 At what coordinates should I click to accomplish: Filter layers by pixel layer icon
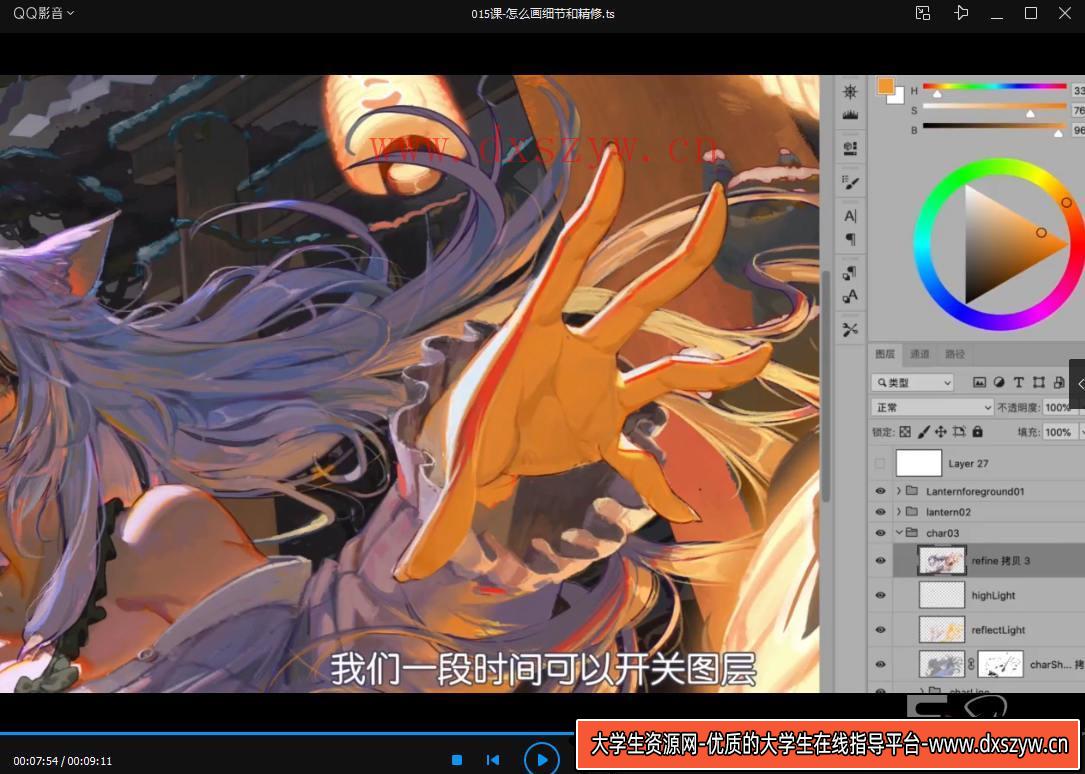pos(979,383)
